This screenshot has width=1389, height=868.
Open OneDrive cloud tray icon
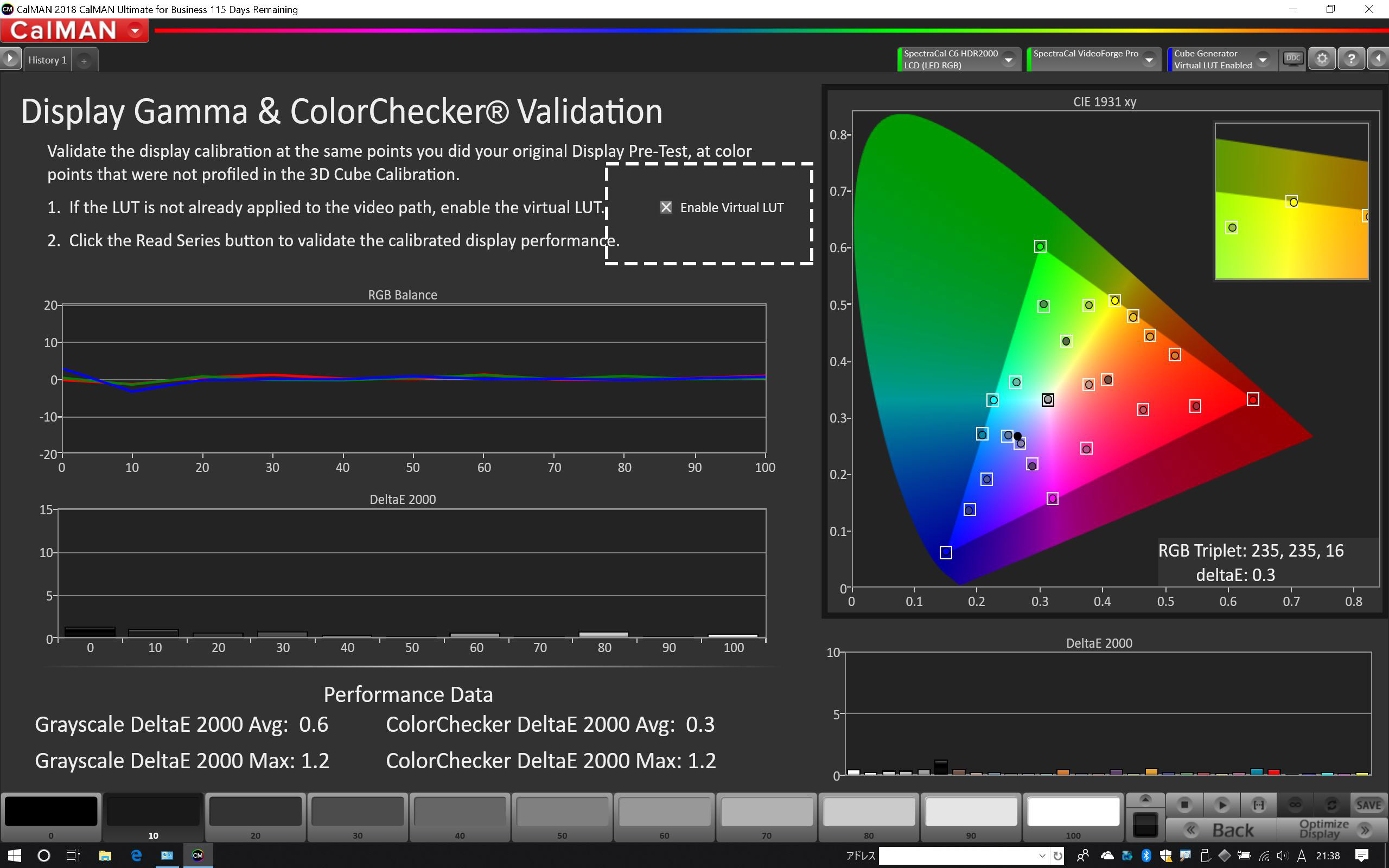pyautogui.click(x=1107, y=856)
